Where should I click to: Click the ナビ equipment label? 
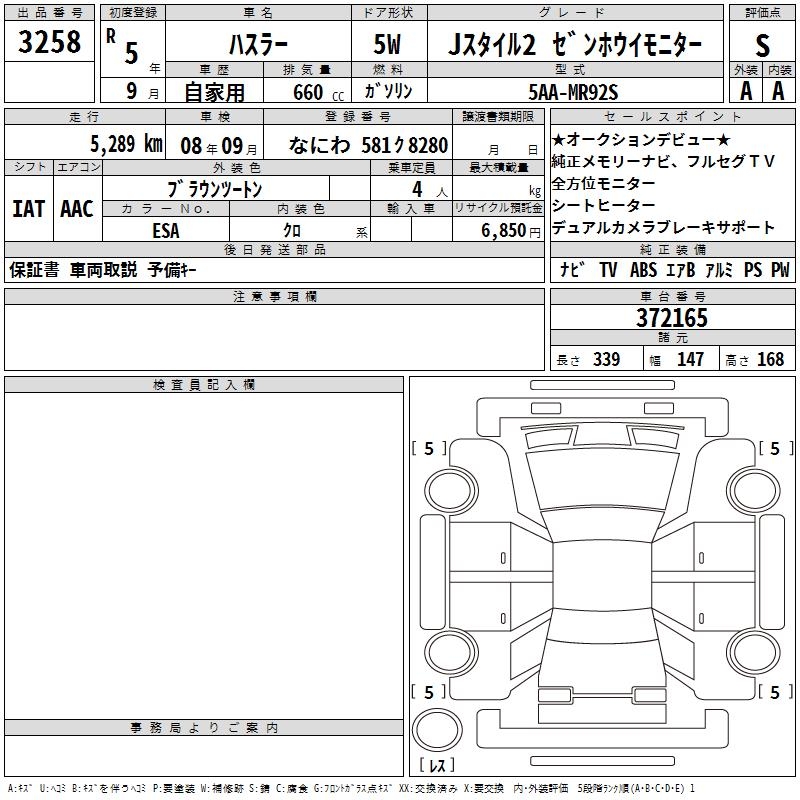pyautogui.click(x=572, y=269)
